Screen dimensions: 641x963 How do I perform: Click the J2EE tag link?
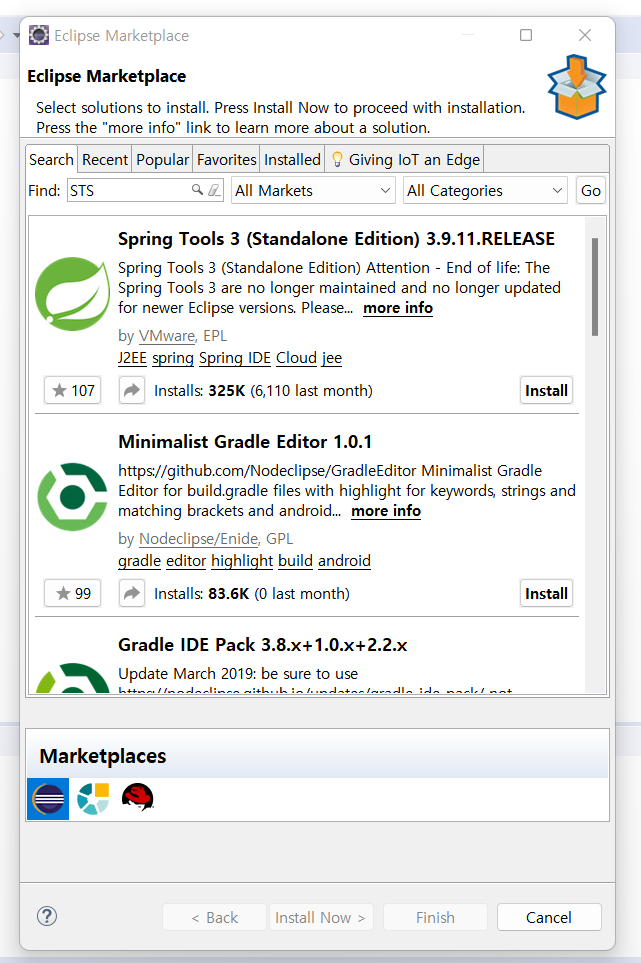132,358
